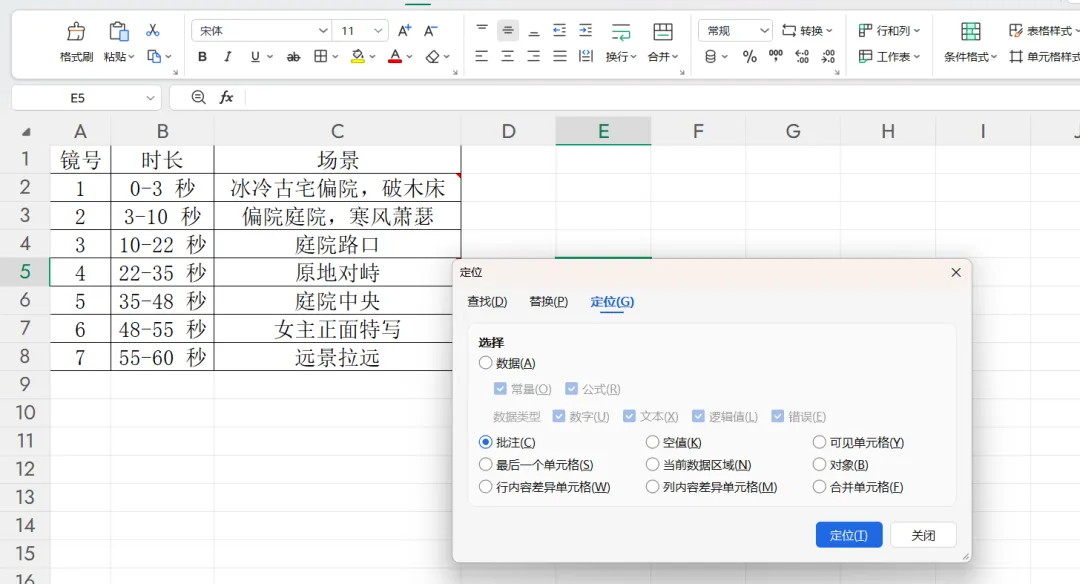Image resolution: width=1080 pixels, height=584 pixels.
Task: Click the 定位(T) button
Action: pyautogui.click(x=849, y=535)
